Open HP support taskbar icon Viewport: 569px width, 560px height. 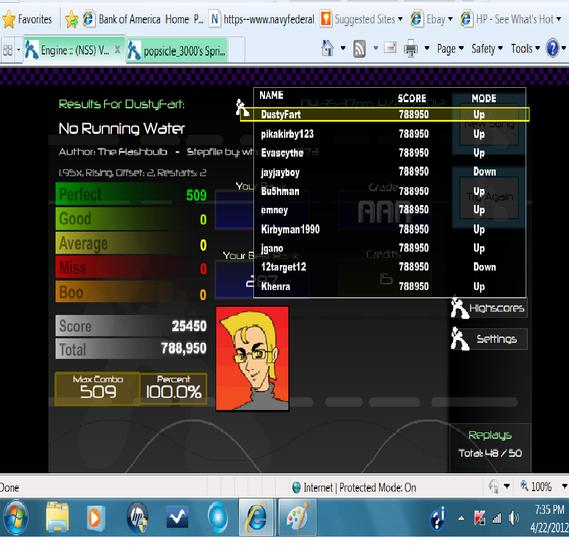(x=137, y=518)
